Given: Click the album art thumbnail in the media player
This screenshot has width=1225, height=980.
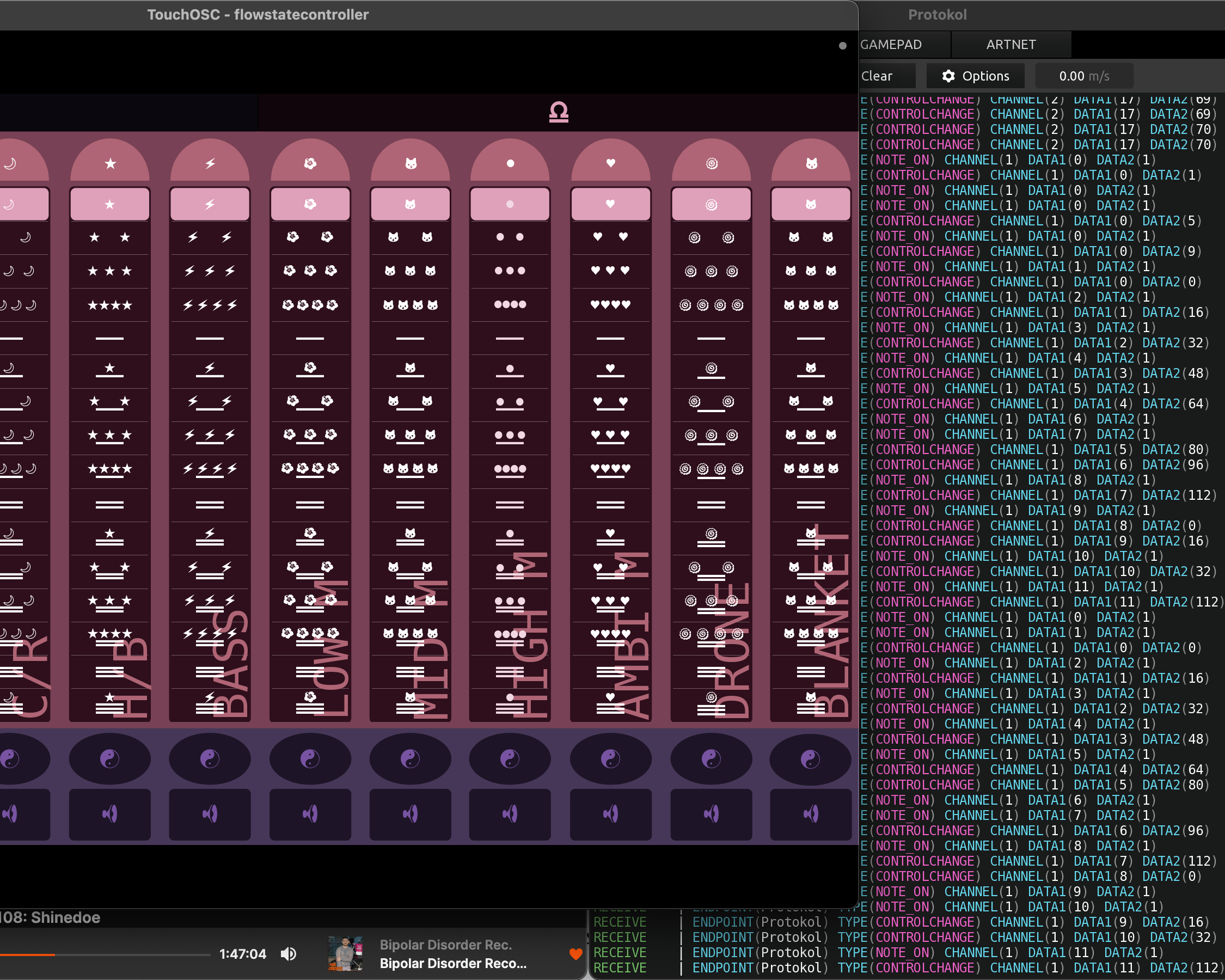Looking at the screenshot, I should click(345, 954).
